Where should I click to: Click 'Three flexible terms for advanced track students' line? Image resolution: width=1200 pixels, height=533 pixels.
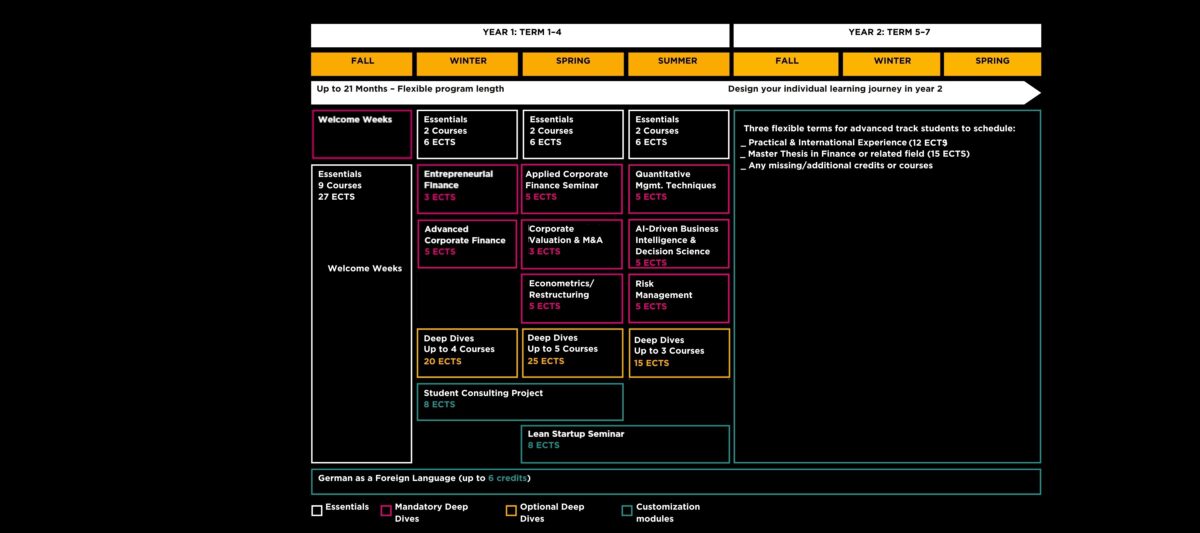pyautogui.click(x=879, y=129)
